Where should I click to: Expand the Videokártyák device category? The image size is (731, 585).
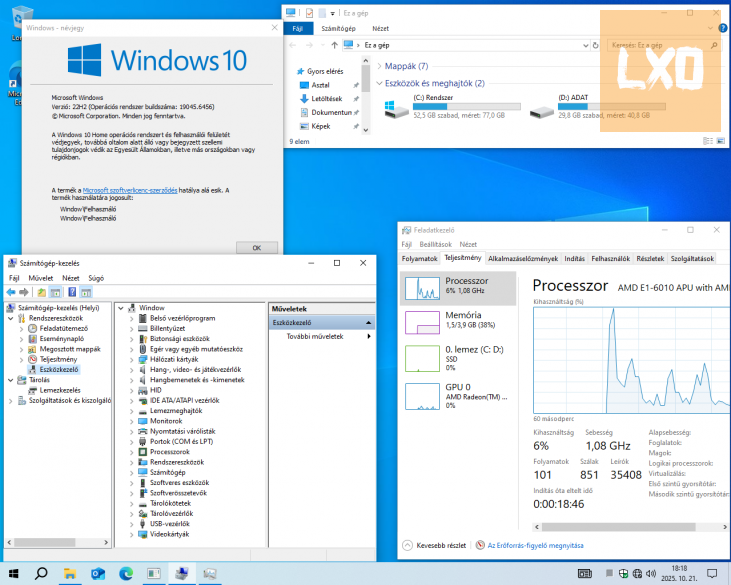(x=131, y=535)
